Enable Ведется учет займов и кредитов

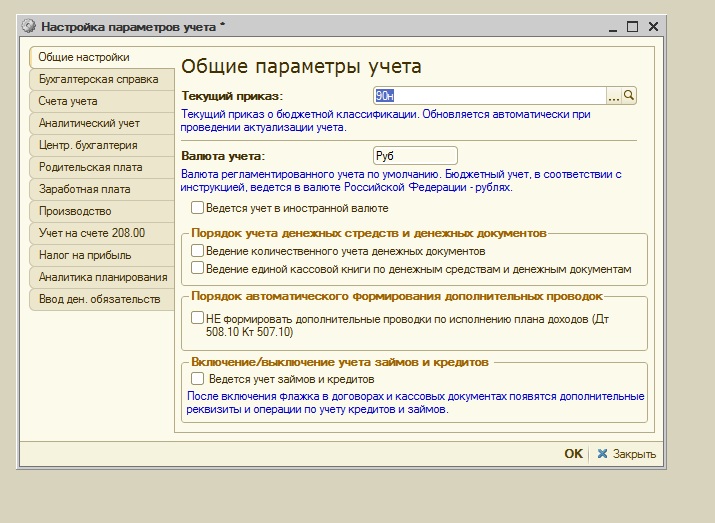tap(197, 378)
